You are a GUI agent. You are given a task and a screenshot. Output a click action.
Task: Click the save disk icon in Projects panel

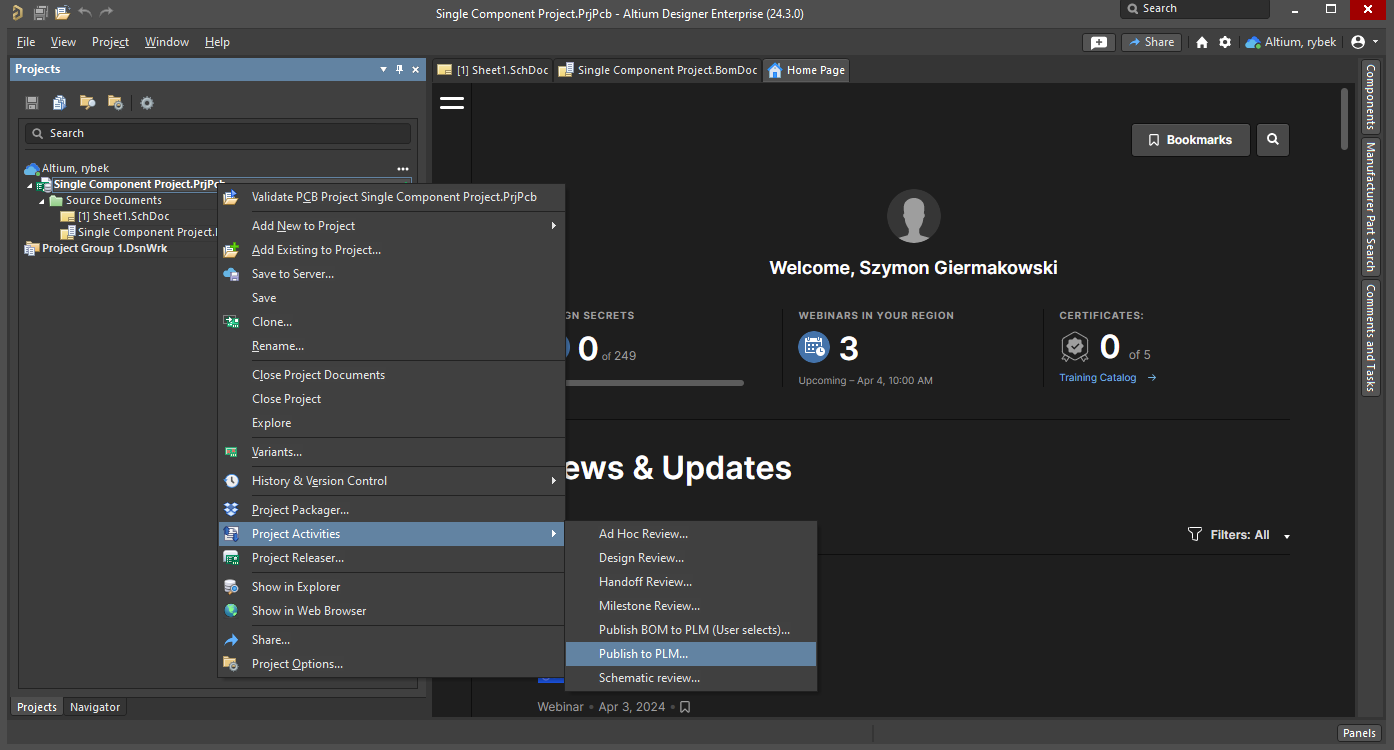(x=32, y=103)
